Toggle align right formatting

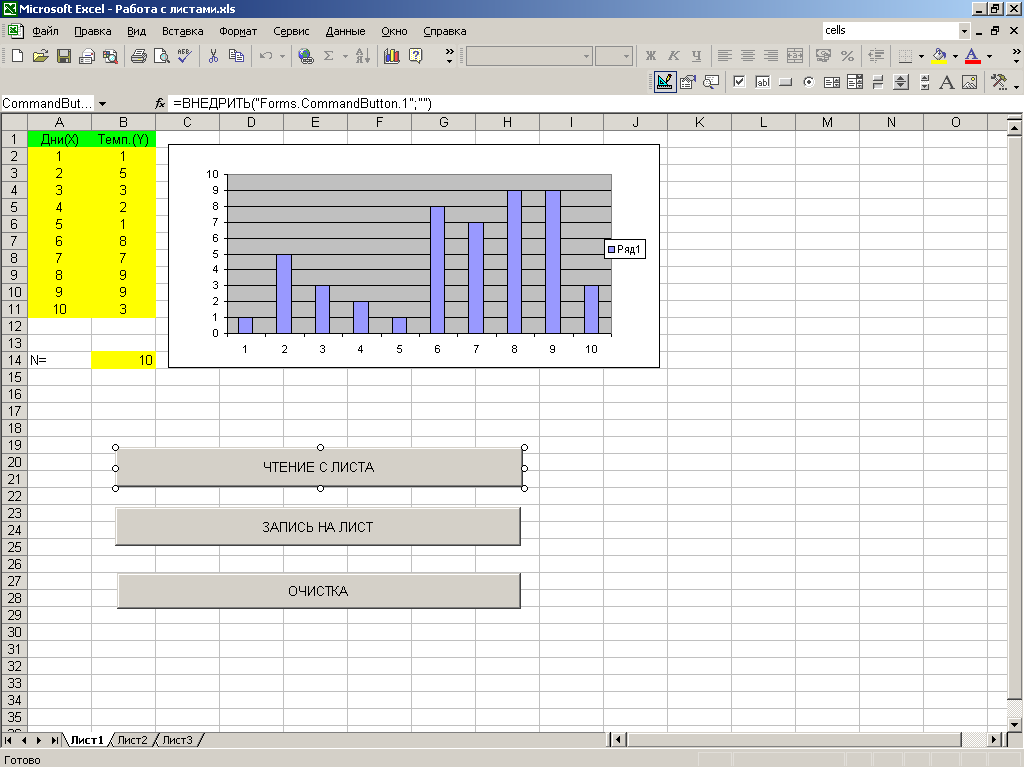point(771,56)
